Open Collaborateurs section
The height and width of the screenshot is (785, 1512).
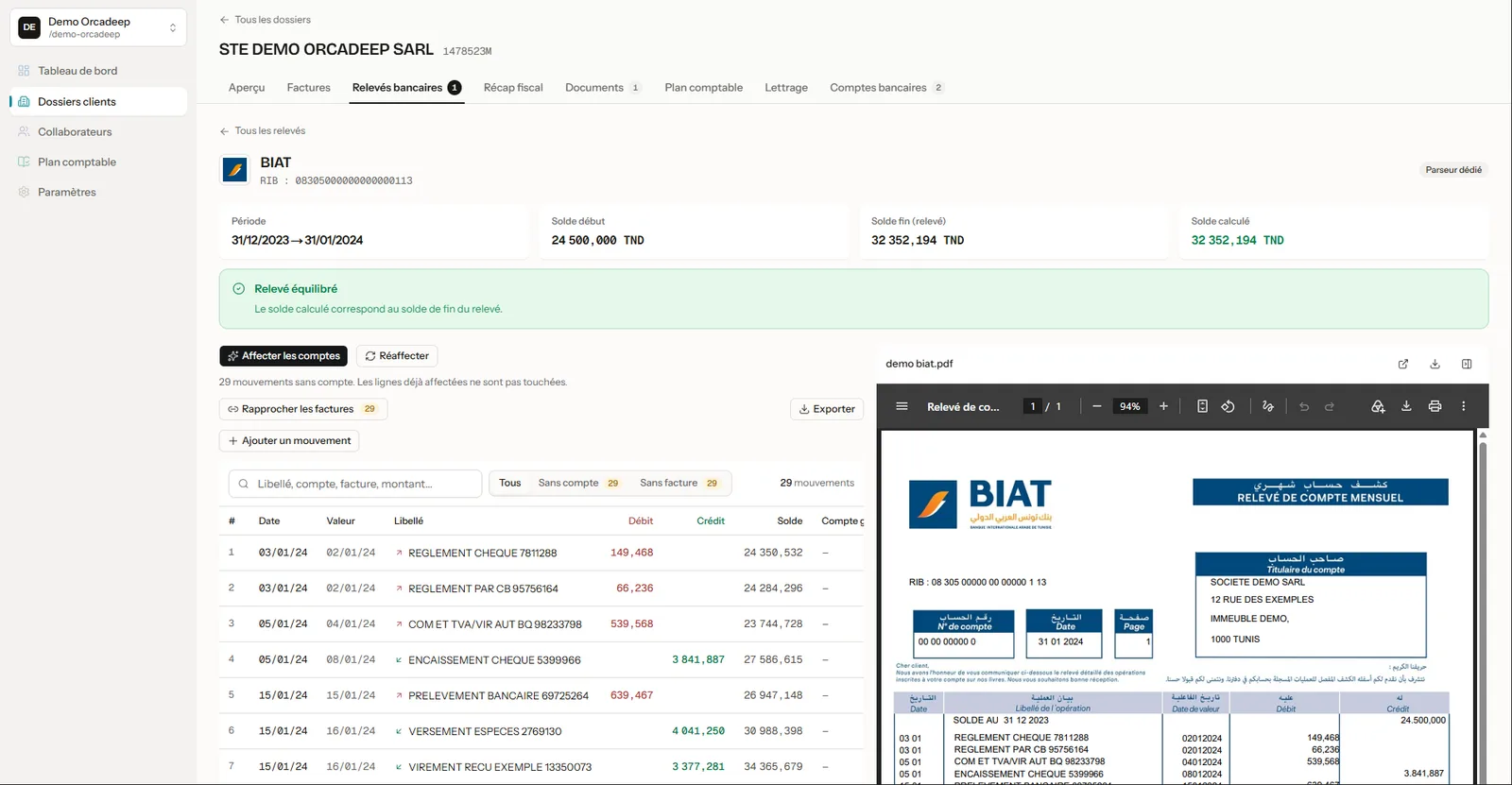[98, 131]
